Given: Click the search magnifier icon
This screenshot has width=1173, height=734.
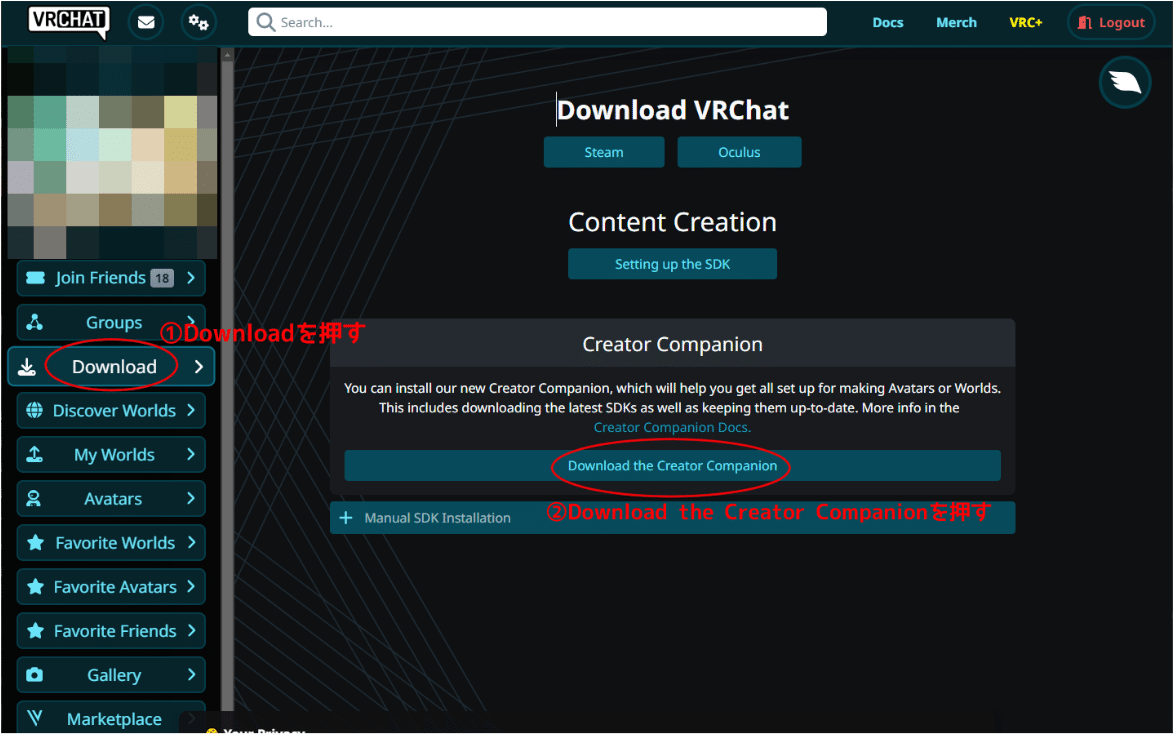Looking at the screenshot, I should tap(266, 22).
